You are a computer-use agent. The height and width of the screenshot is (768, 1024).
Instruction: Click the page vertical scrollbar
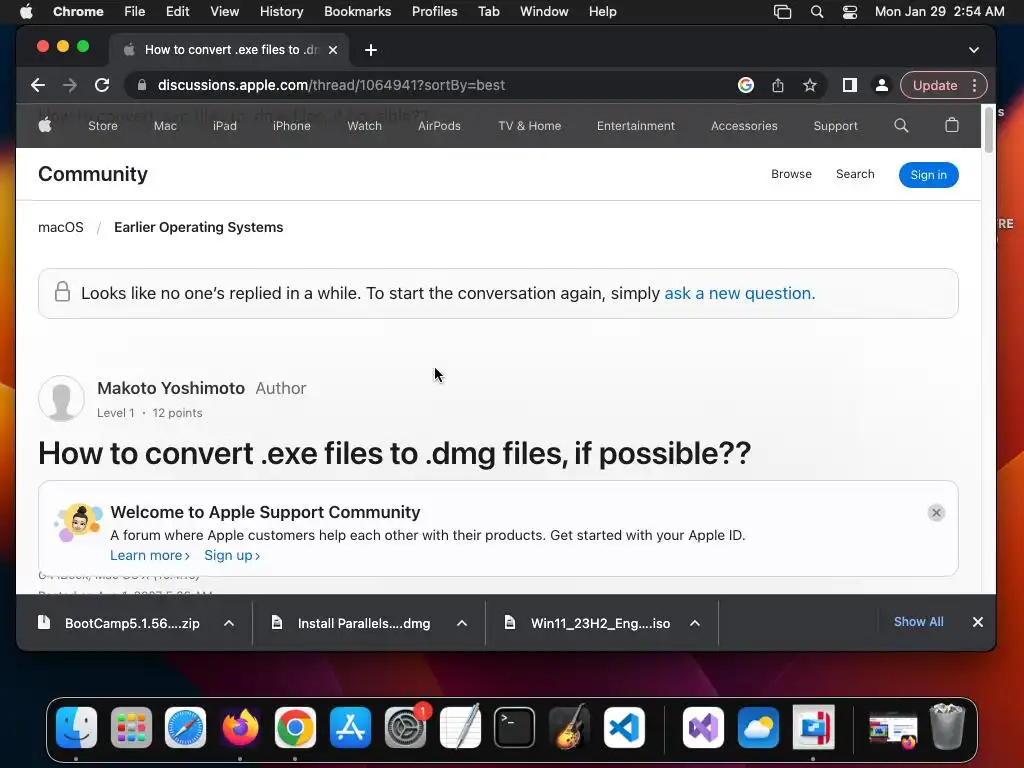click(x=989, y=130)
